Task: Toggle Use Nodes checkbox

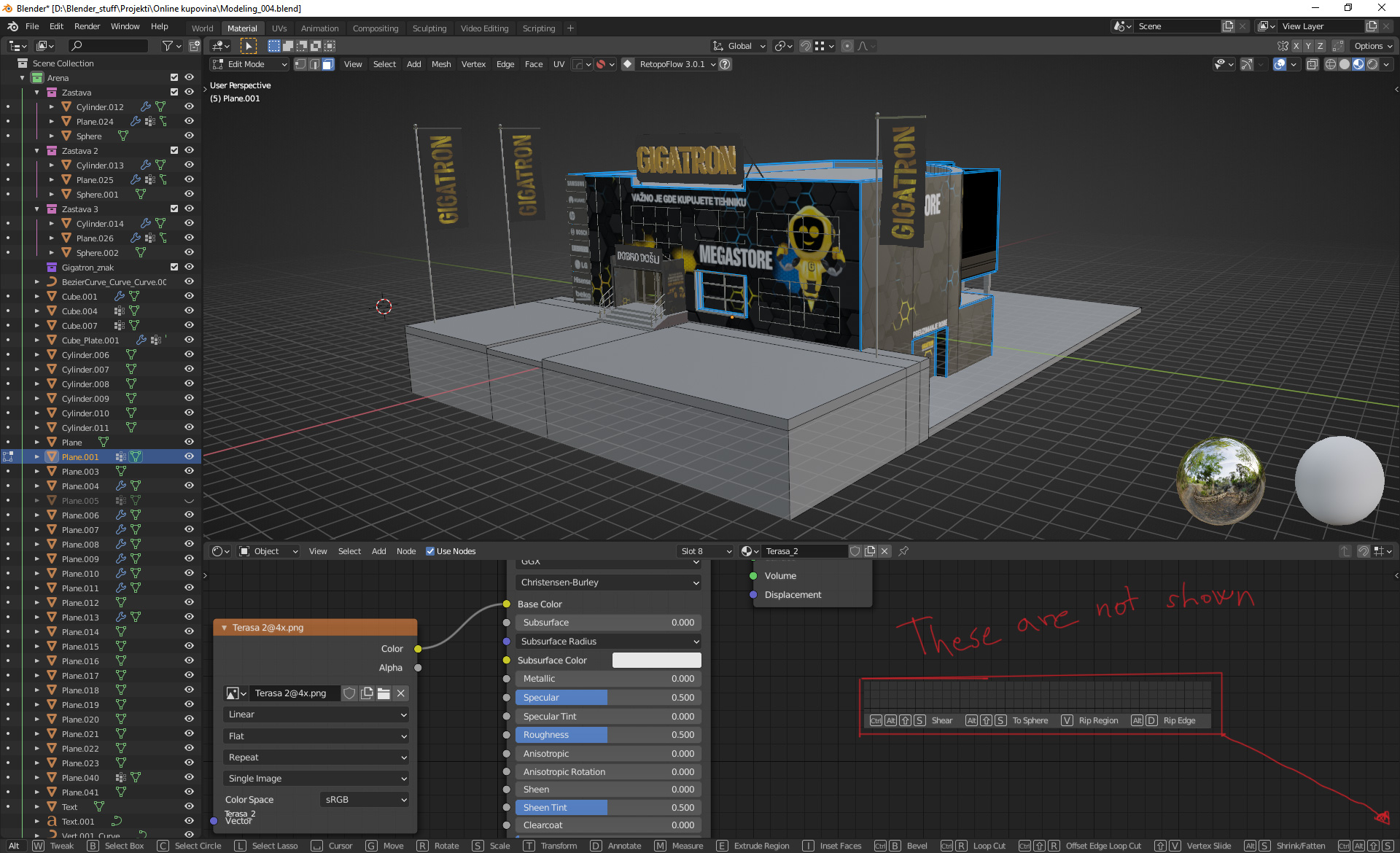Action: (430, 551)
